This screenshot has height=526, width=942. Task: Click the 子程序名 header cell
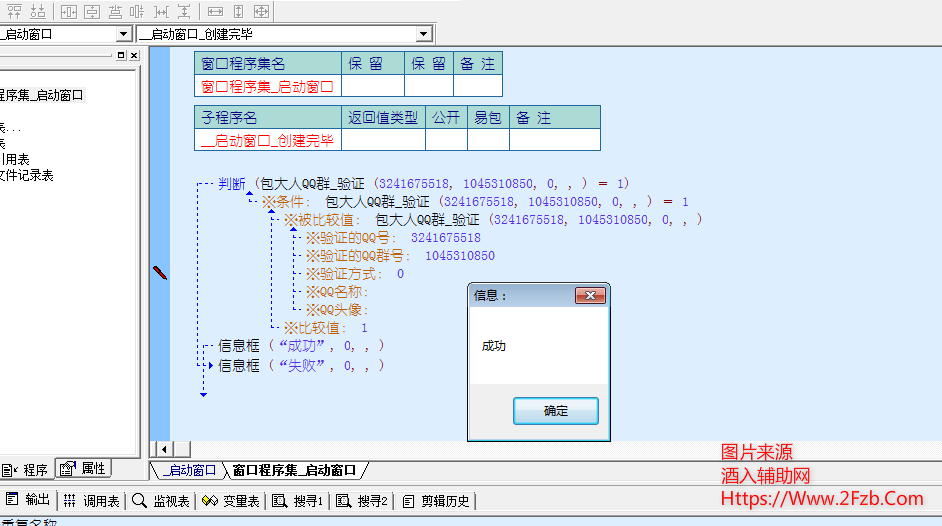(x=268, y=117)
